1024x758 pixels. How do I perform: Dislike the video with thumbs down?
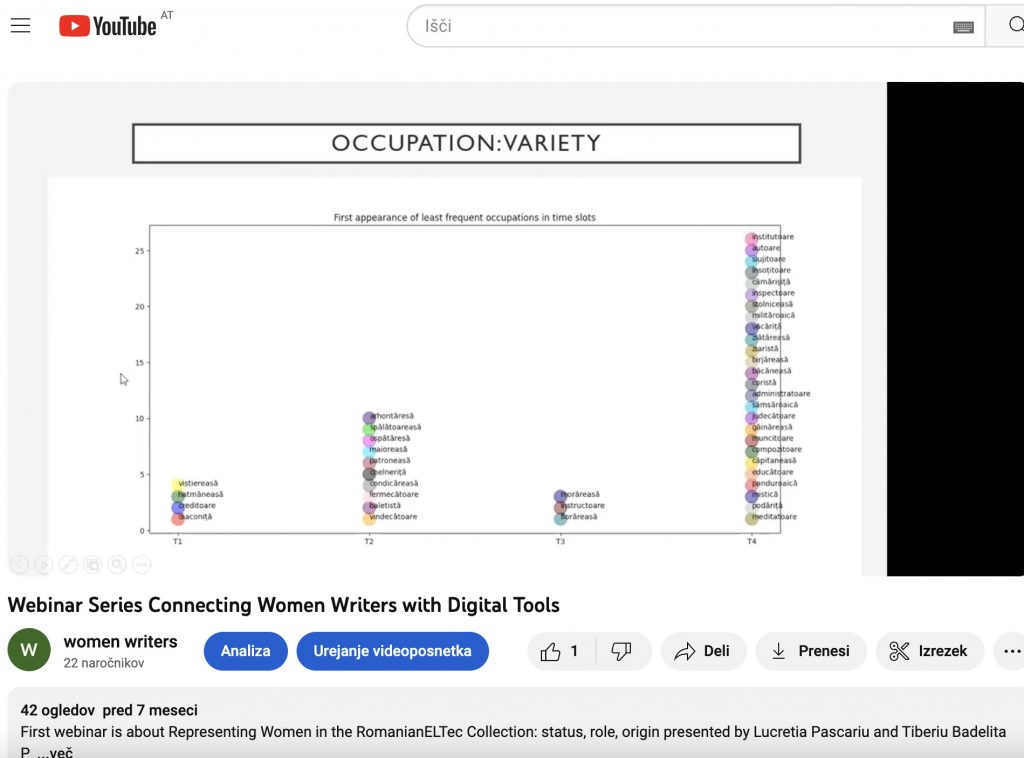click(x=622, y=651)
